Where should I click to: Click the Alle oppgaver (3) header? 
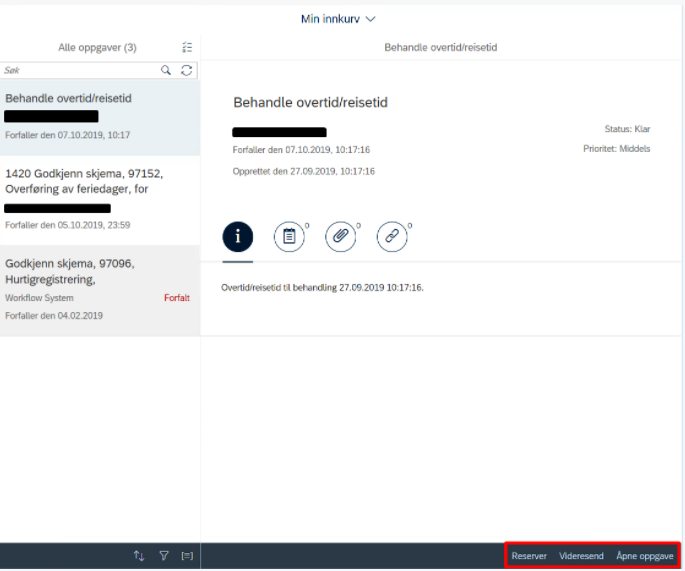click(x=97, y=48)
